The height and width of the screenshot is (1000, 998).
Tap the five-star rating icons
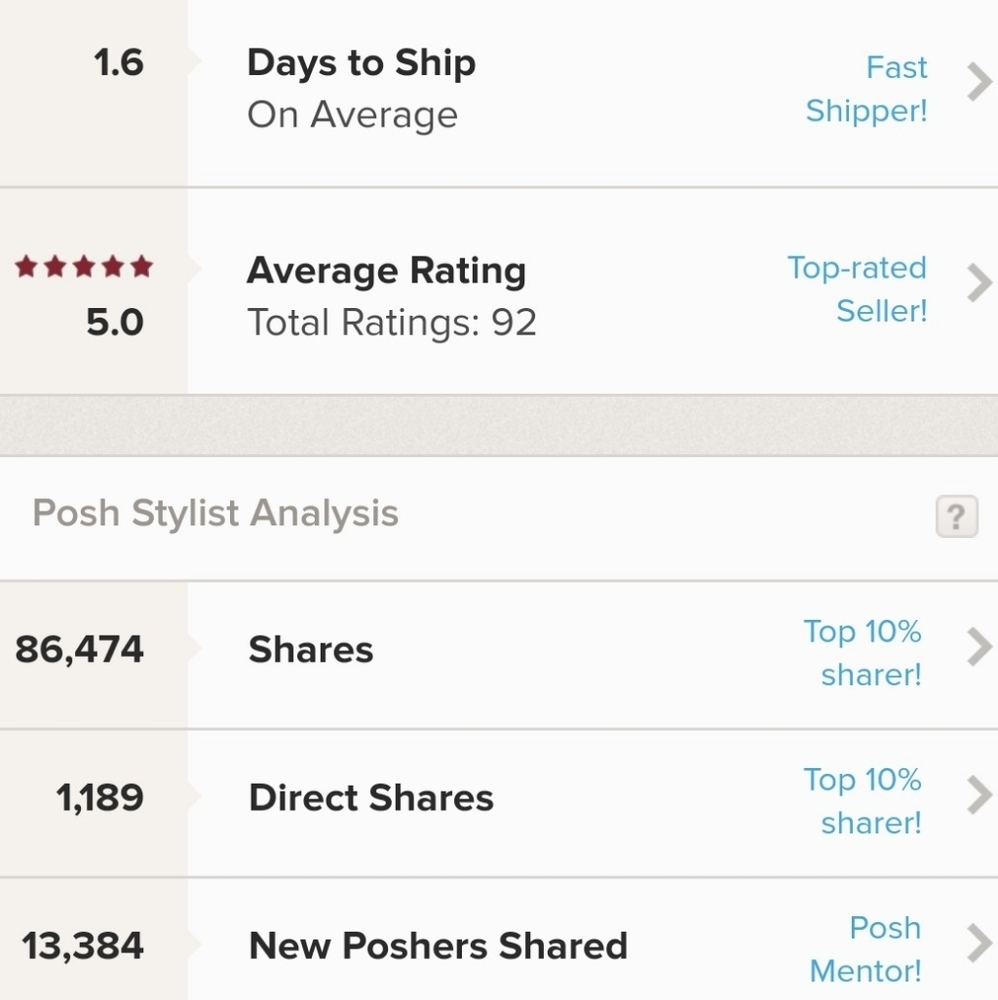tap(84, 266)
